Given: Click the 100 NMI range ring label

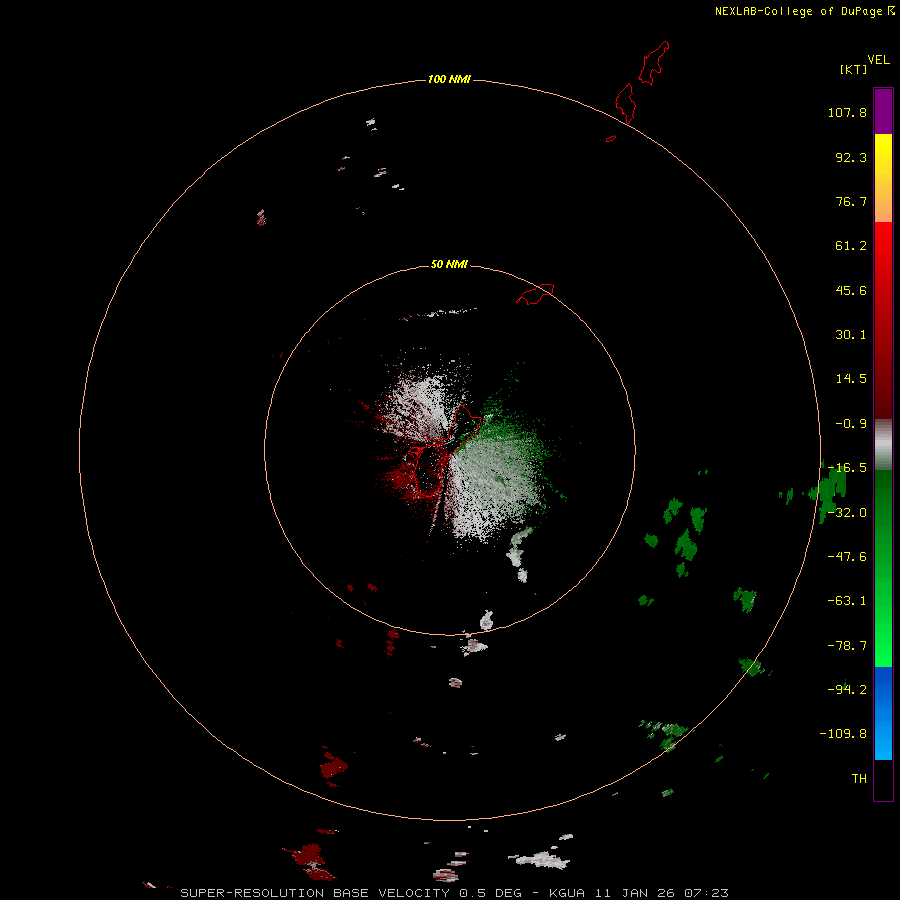Looking at the screenshot, I should [449, 79].
